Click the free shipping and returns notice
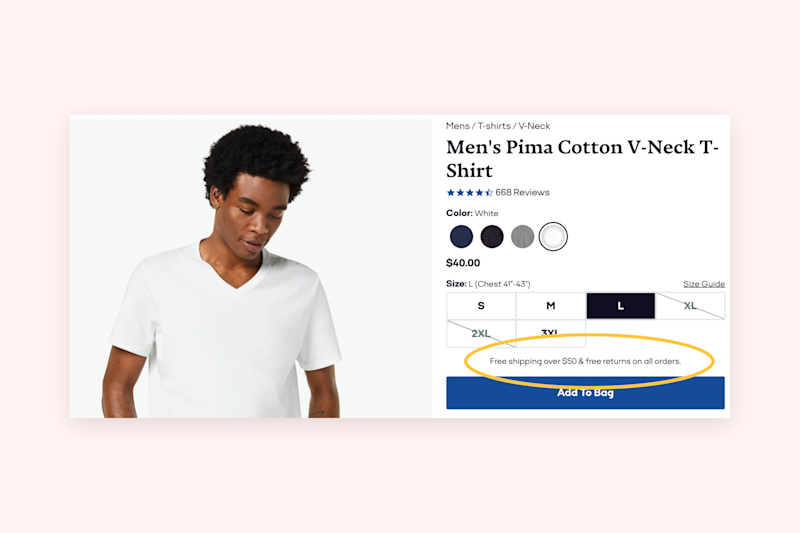This screenshot has width=800, height=533. pos(585,361)
